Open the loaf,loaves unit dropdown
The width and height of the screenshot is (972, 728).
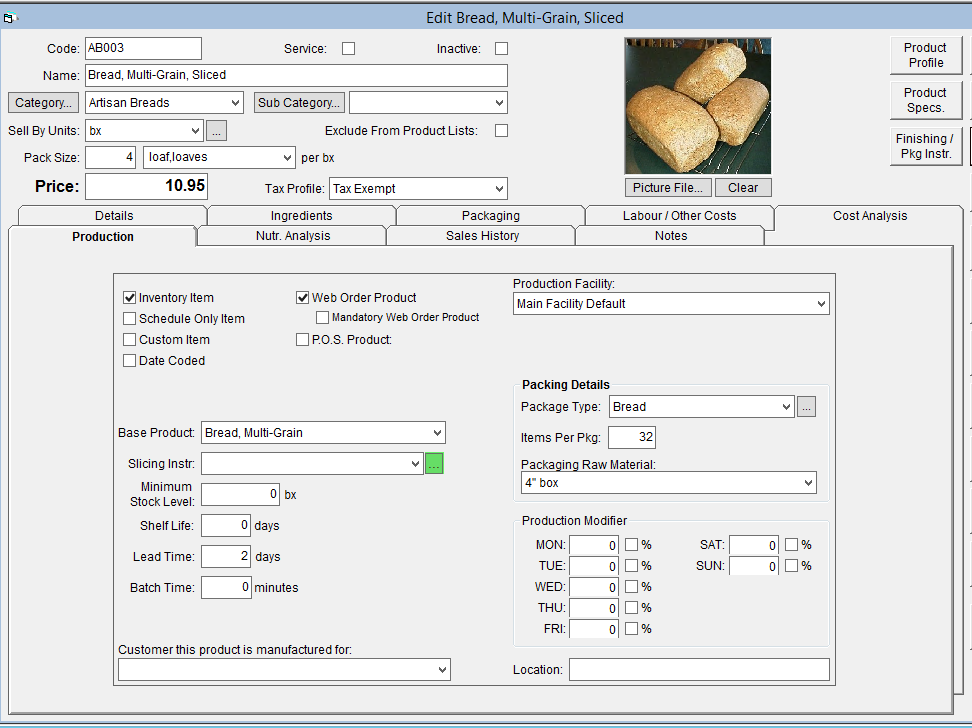tap(287, 158)
